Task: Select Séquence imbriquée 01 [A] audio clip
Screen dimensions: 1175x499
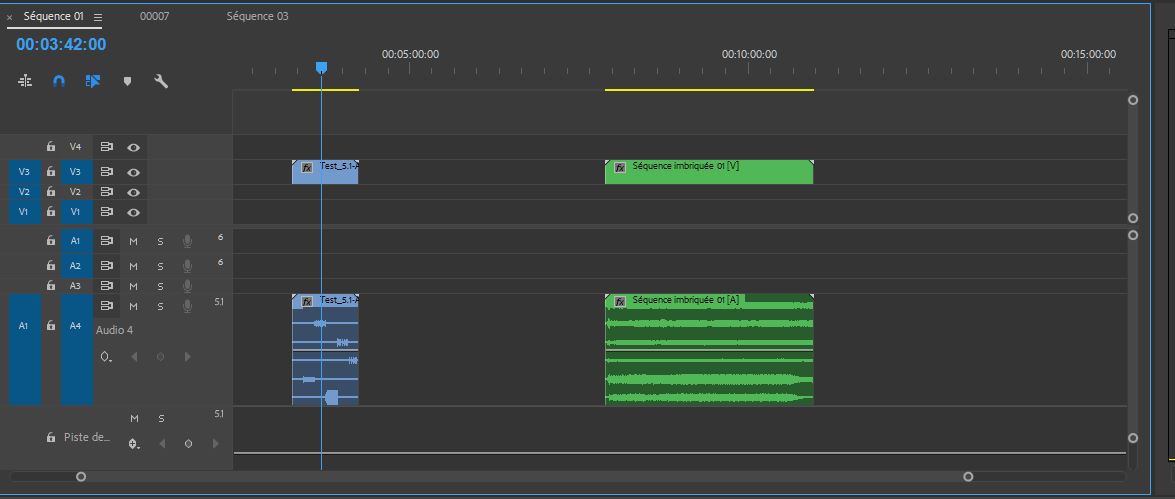Action: [x=709, y=350]
